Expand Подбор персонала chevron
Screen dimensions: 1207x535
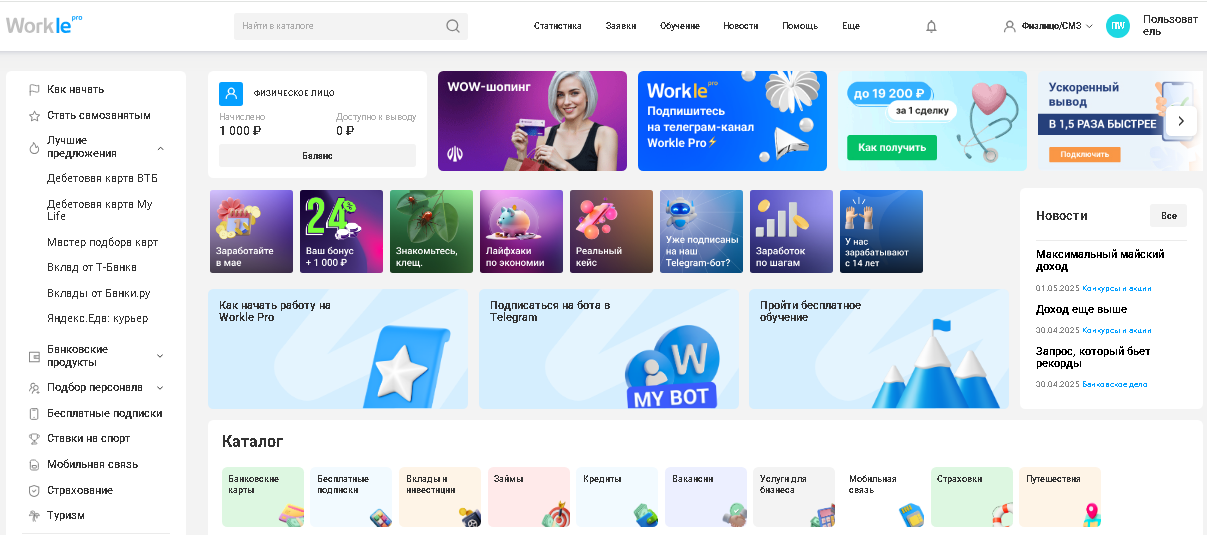pos(160,388)
